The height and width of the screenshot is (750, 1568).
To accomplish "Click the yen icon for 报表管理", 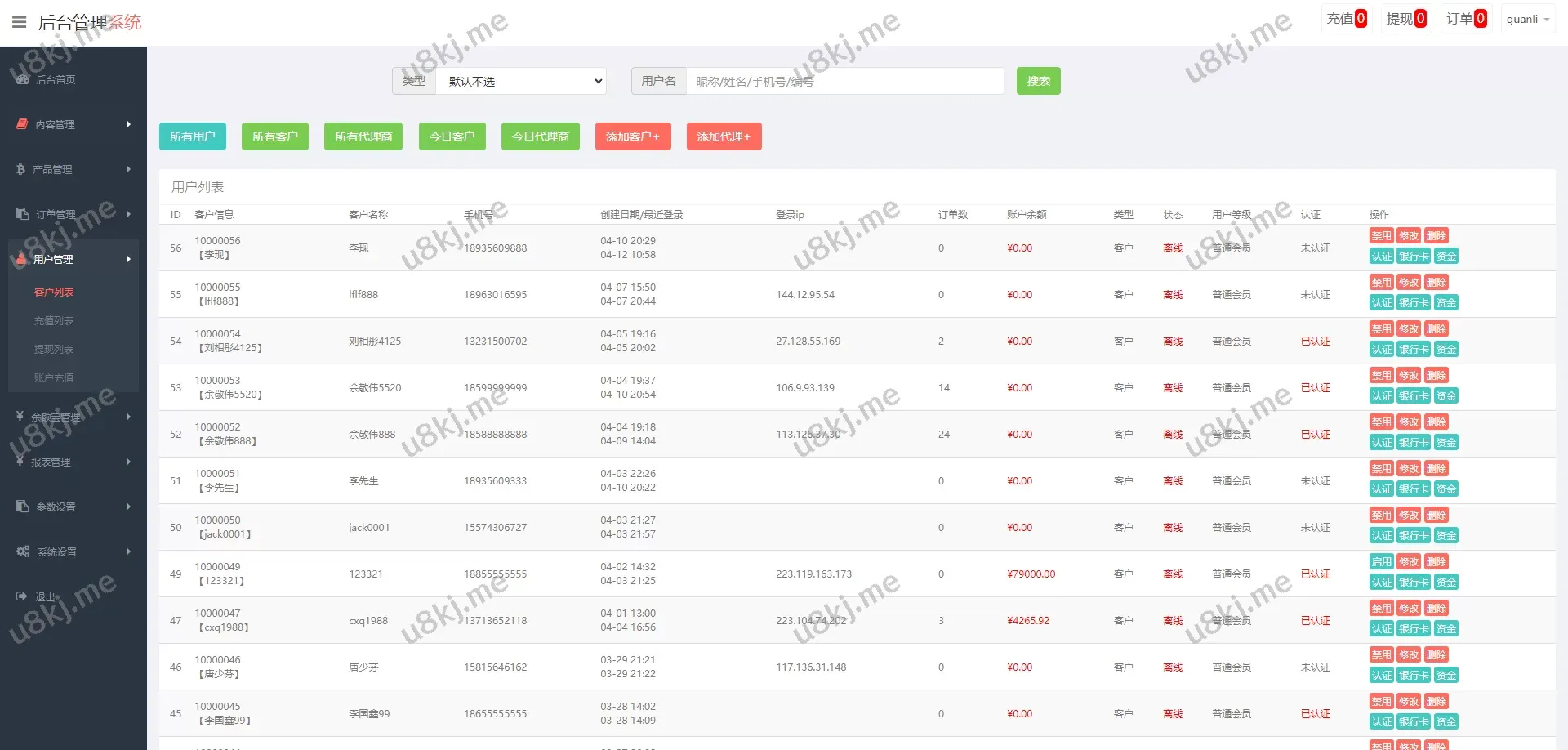I will 20,462.
